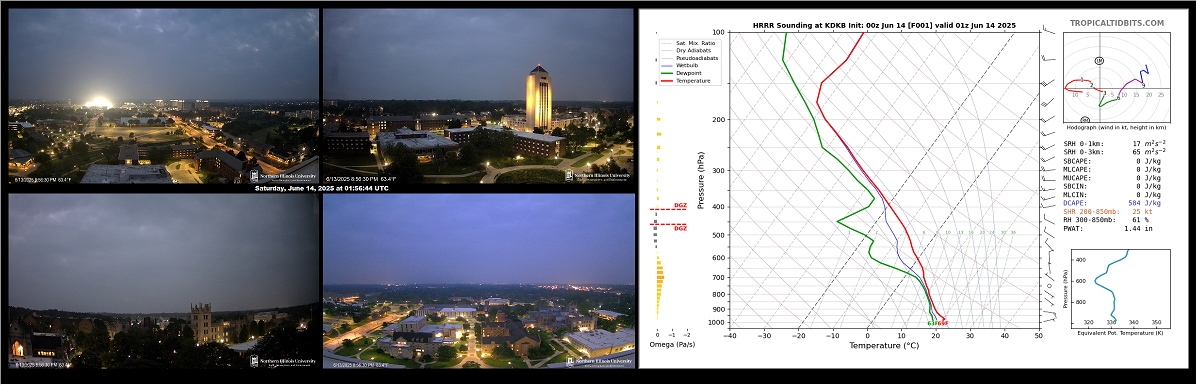Image resolution: width=1197 pixels, height=385 pixels.
Task: Click the TROPICALTIDBITS.COM watermark link
Action: (x=1117, y=24)
